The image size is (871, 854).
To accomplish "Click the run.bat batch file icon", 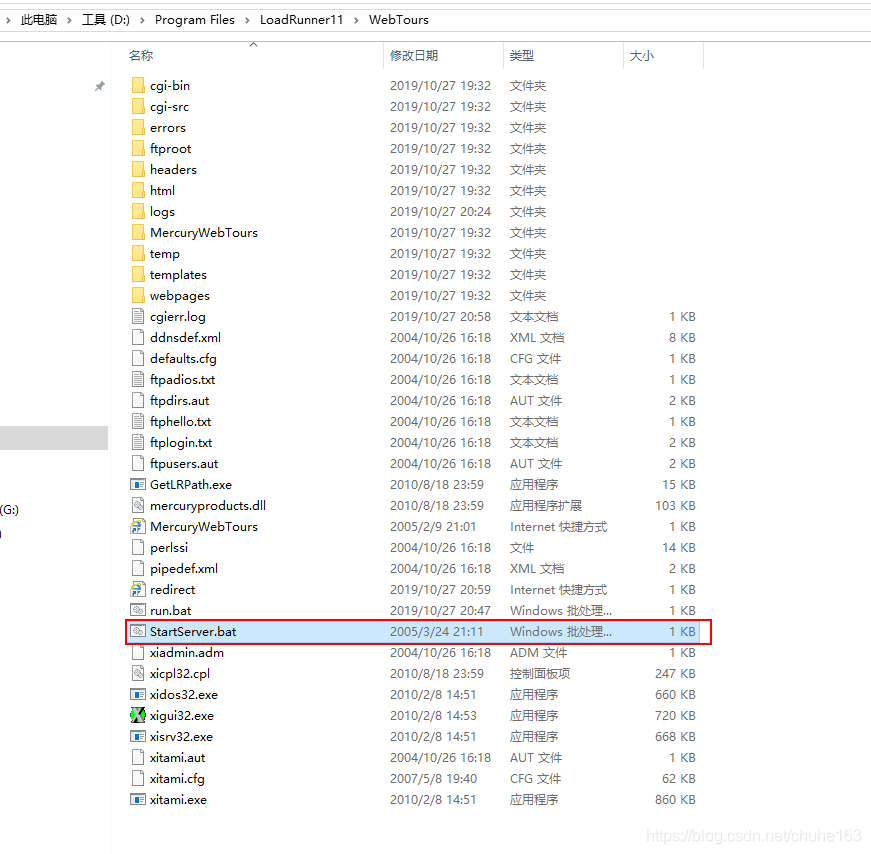I will pos(138,611).
